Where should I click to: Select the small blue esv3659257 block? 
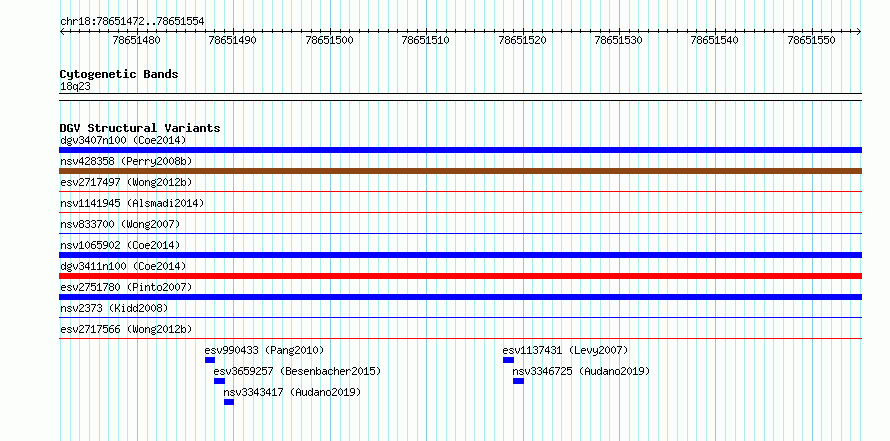(220, 381)
